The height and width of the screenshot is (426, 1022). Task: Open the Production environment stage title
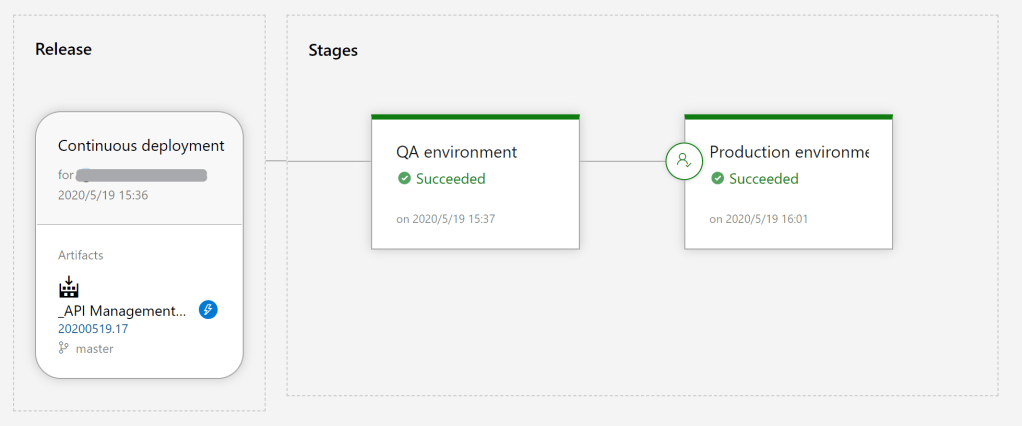(x=788, y=152)
